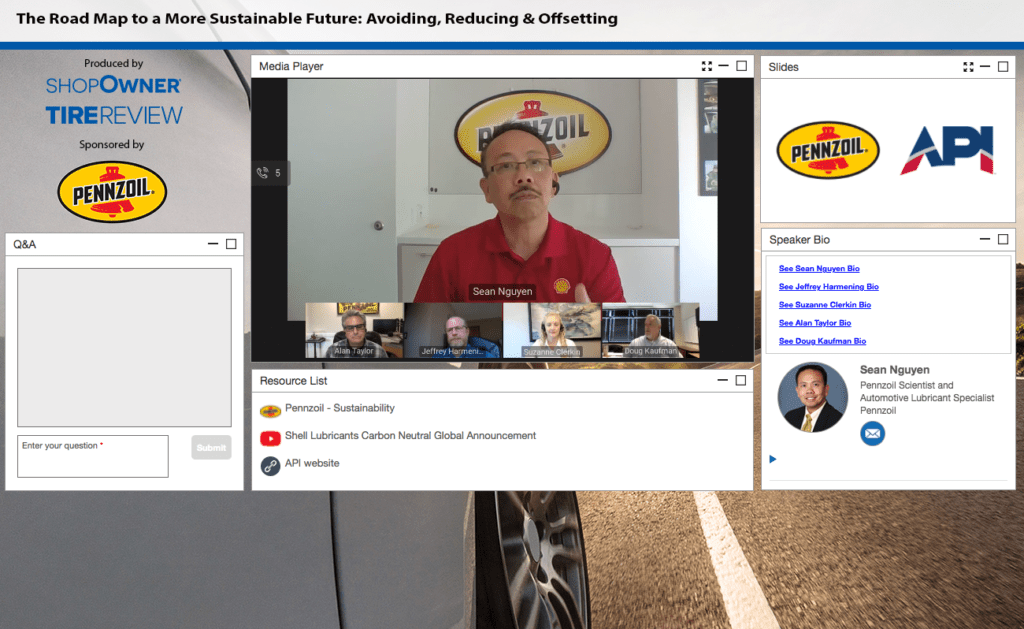This screenshot has width=1024, height=629.
Task: Click the Pennzoil sponsor logo
Action: 112,192
